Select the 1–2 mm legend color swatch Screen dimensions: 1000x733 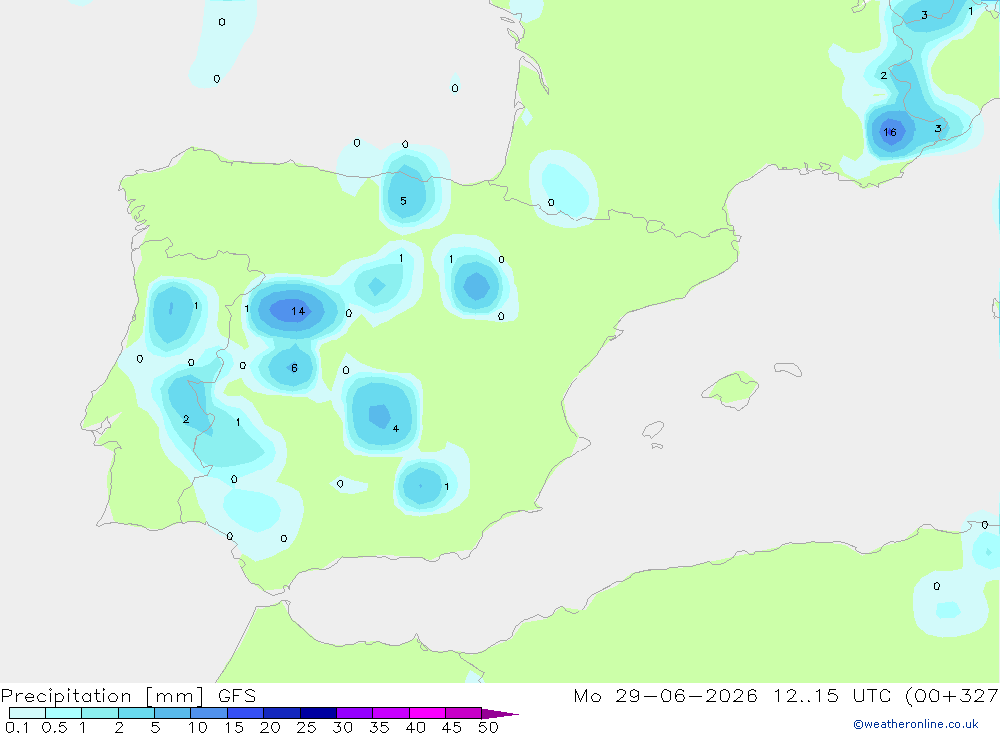click(100, 713)
